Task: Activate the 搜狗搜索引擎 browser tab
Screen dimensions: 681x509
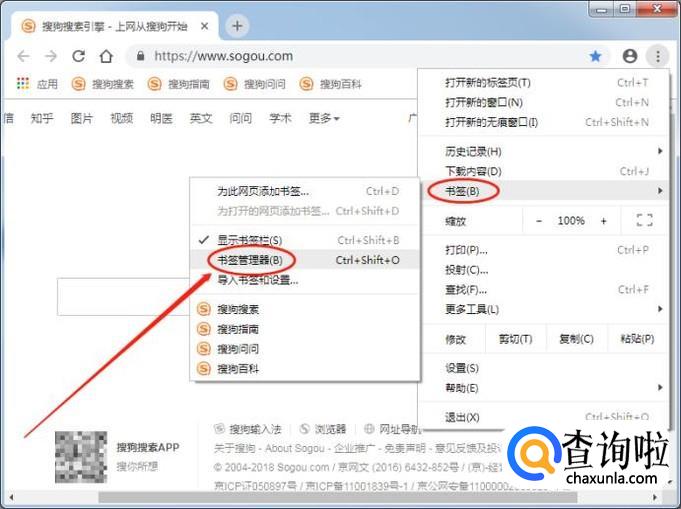Action: (x=115, y=26)
